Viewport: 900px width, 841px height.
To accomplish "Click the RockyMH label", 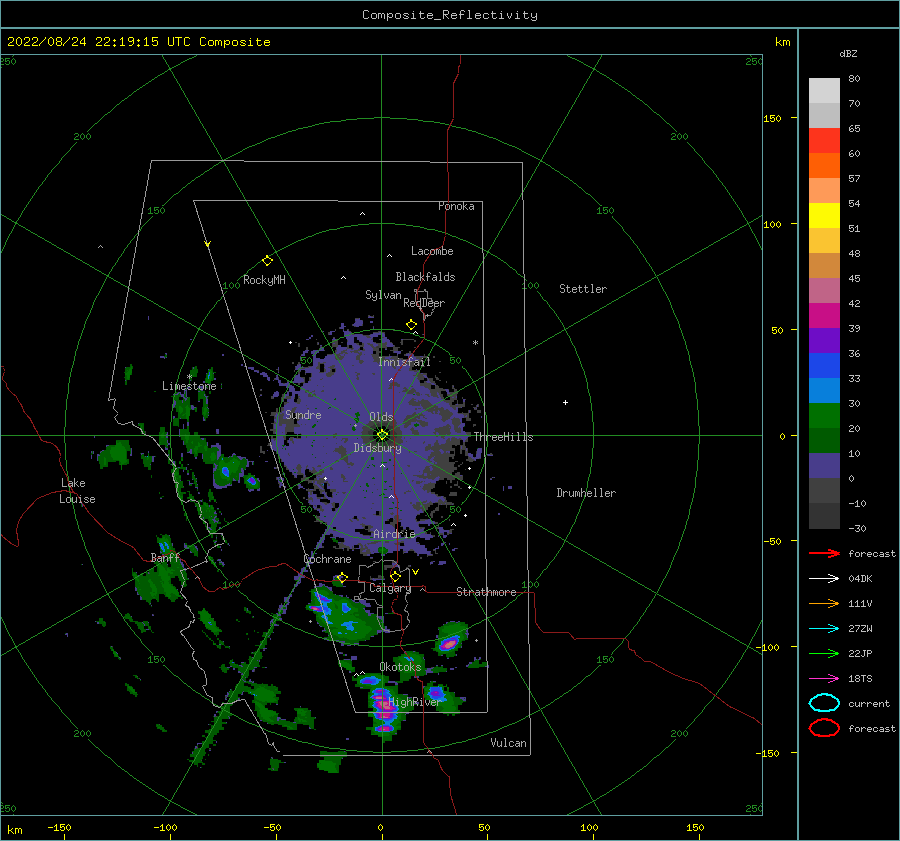I will (264, 280).
